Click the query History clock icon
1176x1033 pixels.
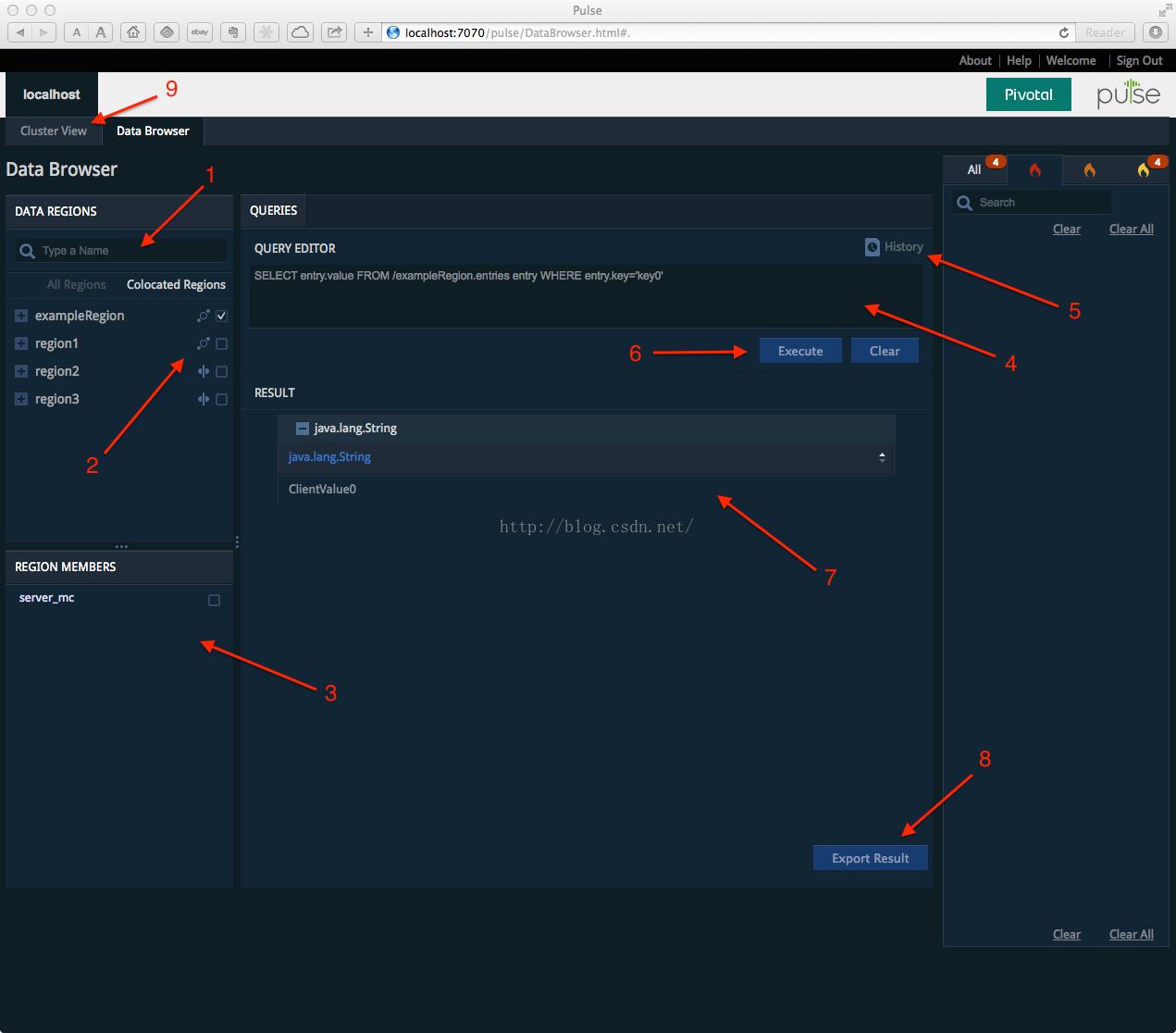coord(873,247)
